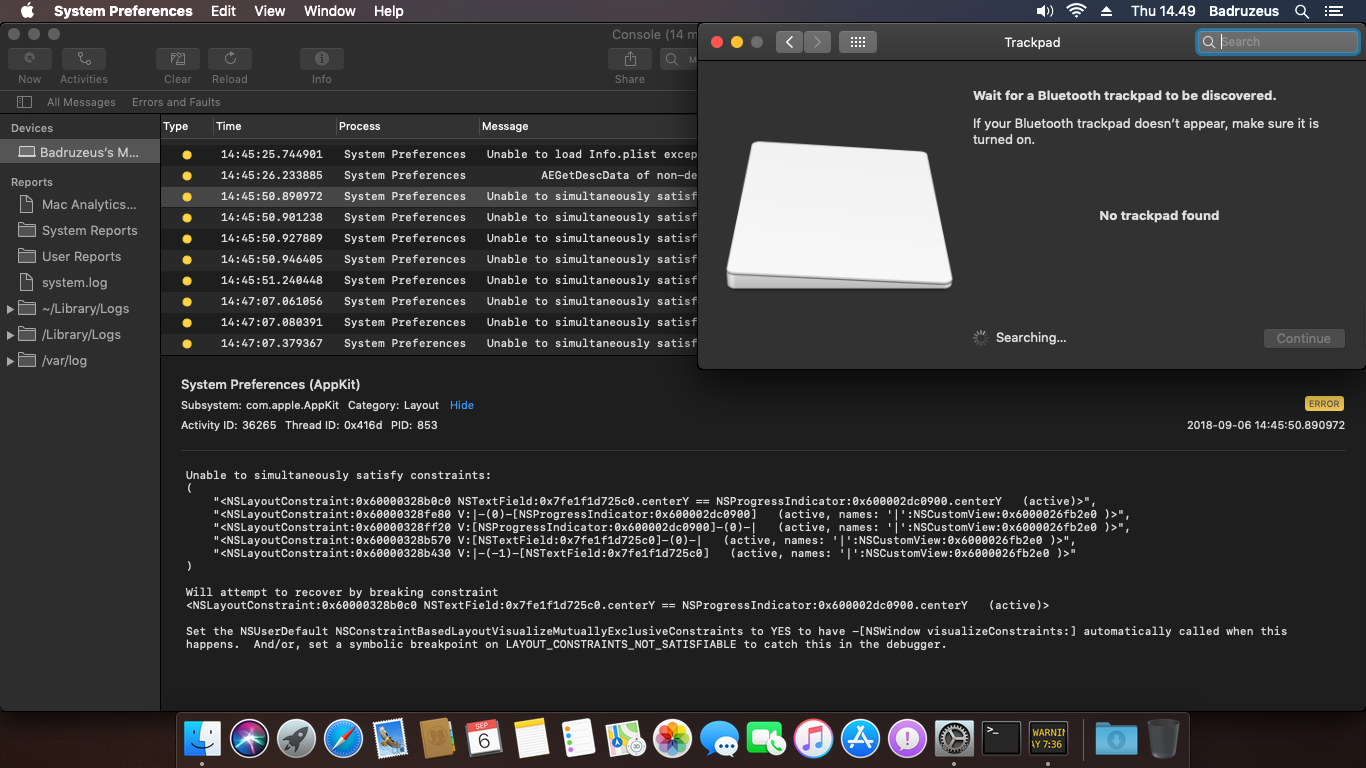Open iTunes from the Dock
This screenshot has width=1366, height=768.
tap(813, 739)
